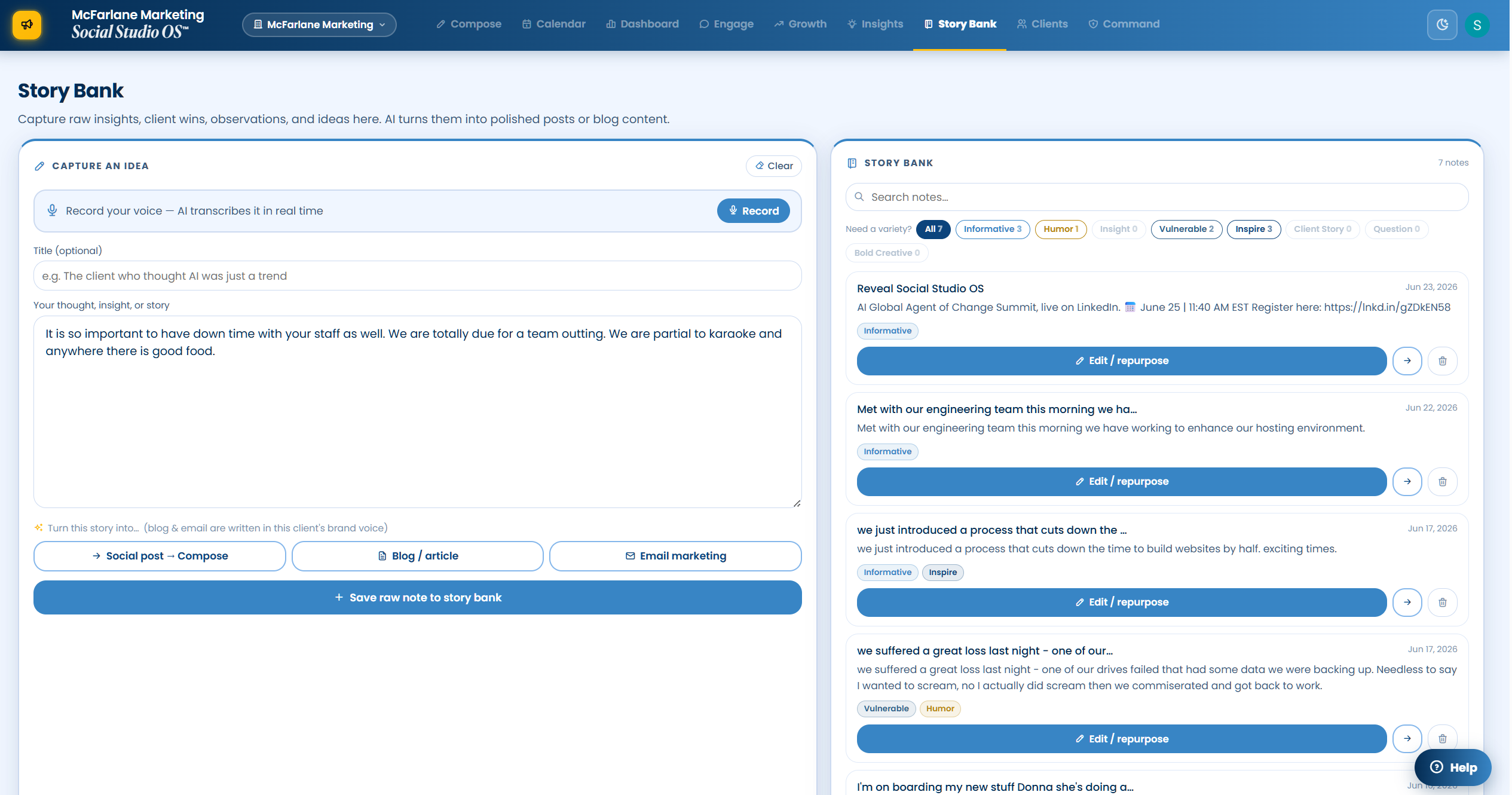This screenshot has width=1512, height=795.
Task: Click the microphone icon in voice bar
Action: pos(52,210)
